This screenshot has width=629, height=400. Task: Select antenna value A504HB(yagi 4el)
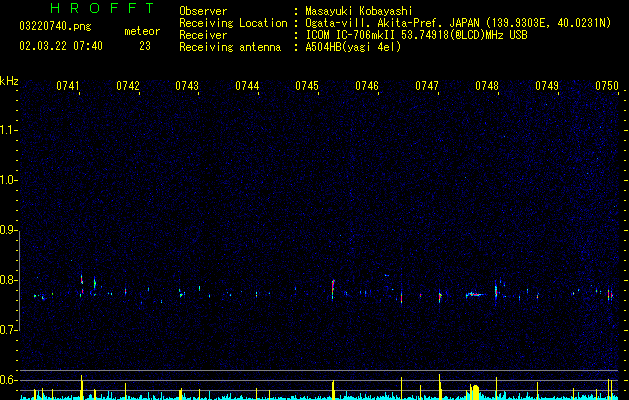point(353,47)
